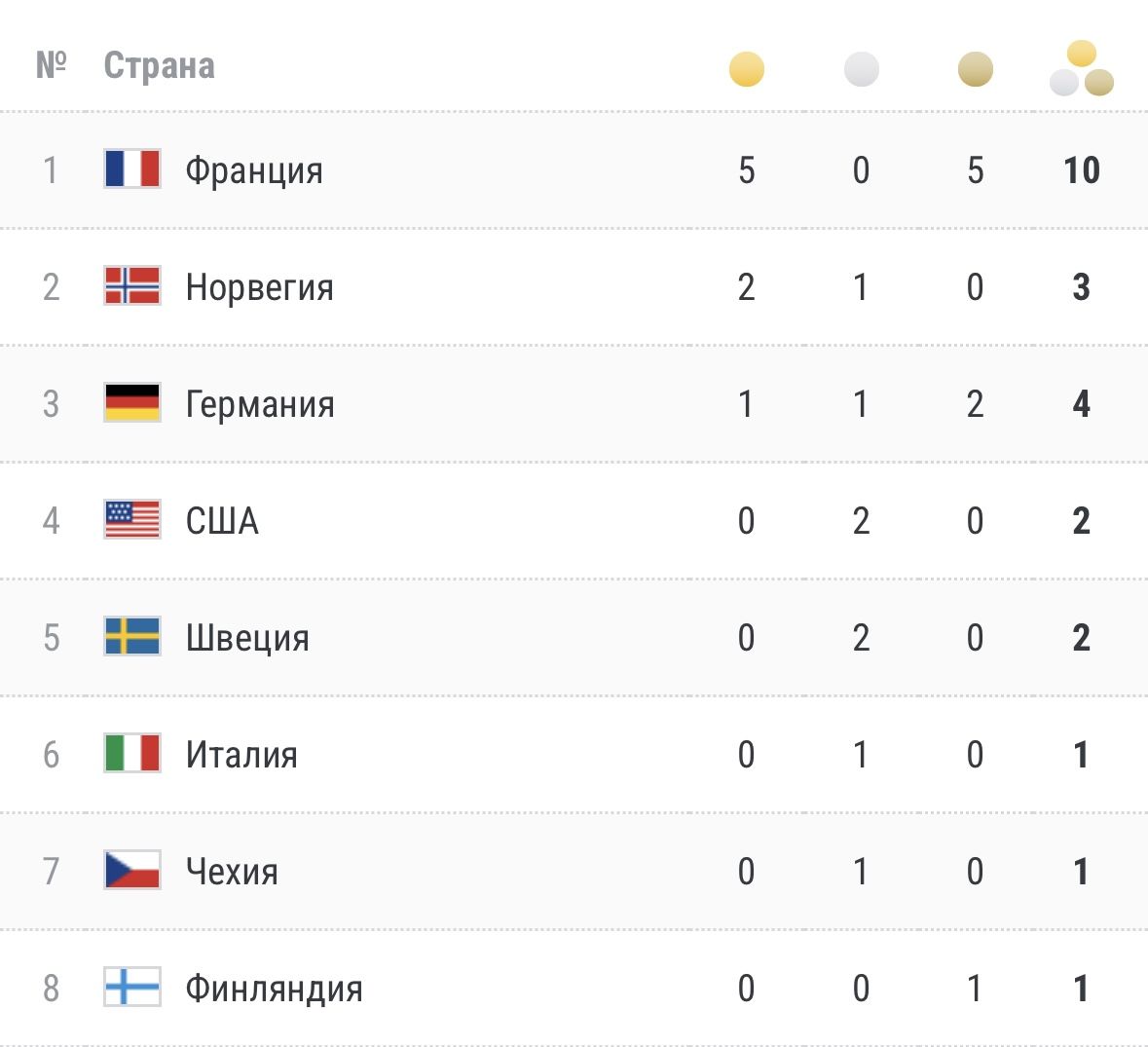This screenshot has width=1148, height=1047.
Task: Open the Финляндия country link
Action: (x=274, y=989)
